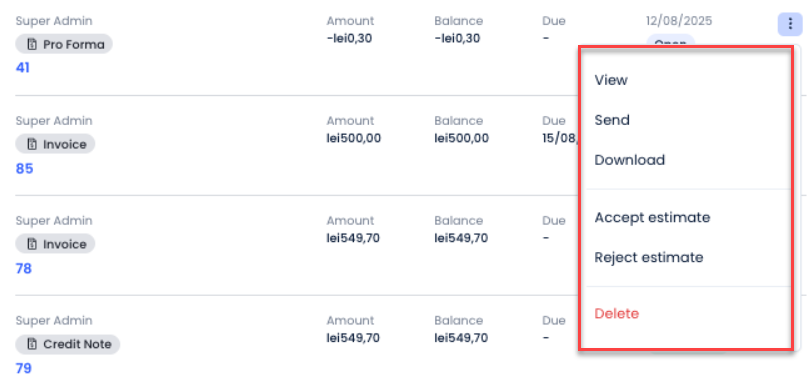Select View from the context menu
The image size is (812, 379).
point(611,80)
